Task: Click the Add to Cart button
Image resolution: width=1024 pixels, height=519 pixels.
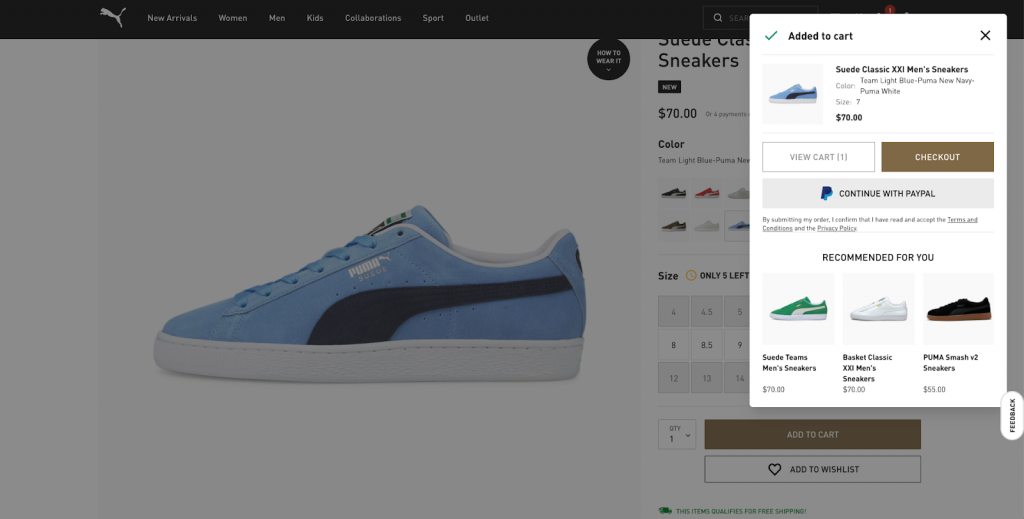Action: click(812, 434)
